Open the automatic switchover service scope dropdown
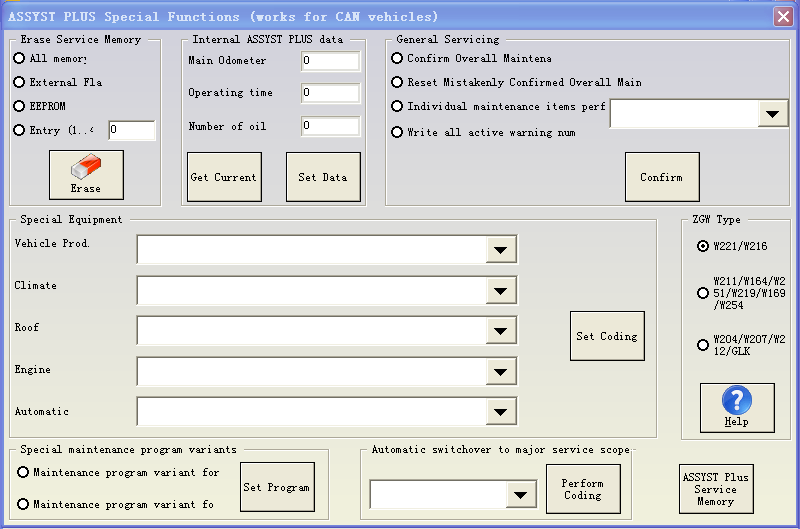800x529 pixels. (520, 495)
